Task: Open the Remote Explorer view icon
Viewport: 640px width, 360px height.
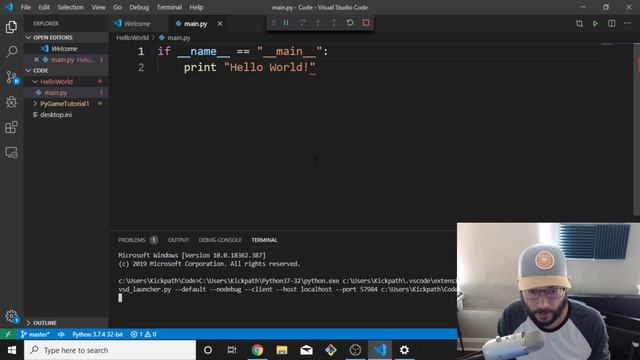Action: click(11, 152)
